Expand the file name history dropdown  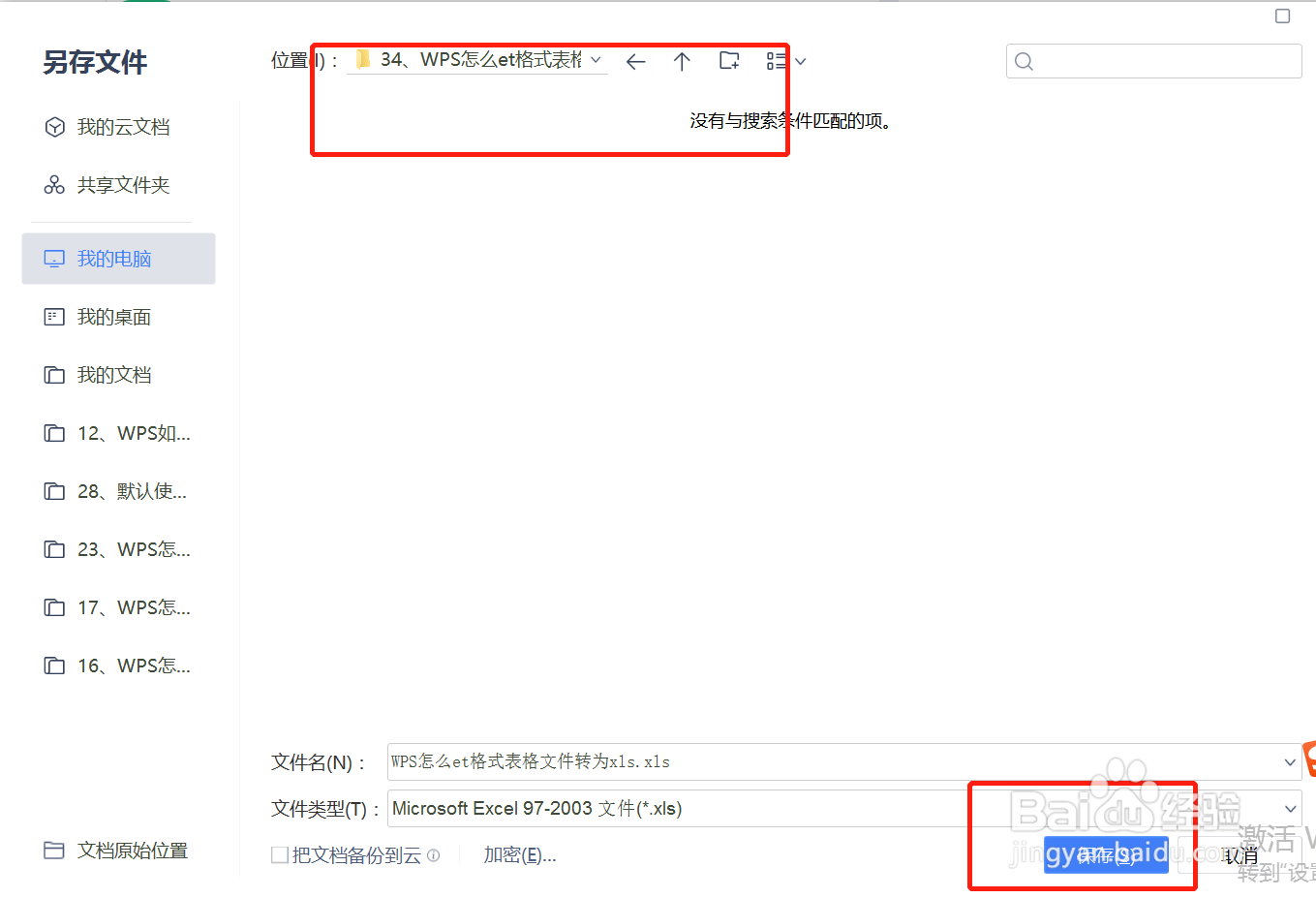(x=1290, y=762)
